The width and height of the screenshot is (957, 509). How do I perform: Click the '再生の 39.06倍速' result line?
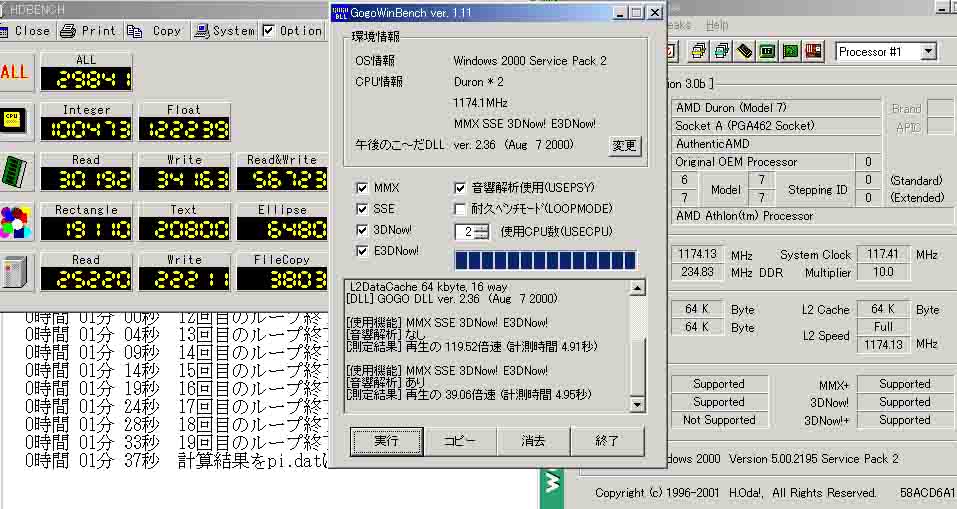coord(469,395)
